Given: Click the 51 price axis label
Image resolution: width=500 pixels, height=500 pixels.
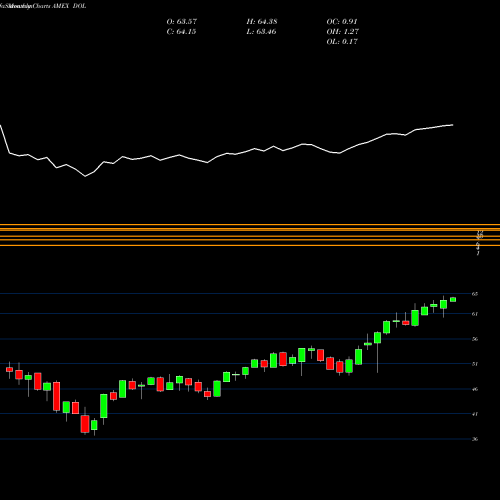Looking at the screenshot, I should [475, 364].
